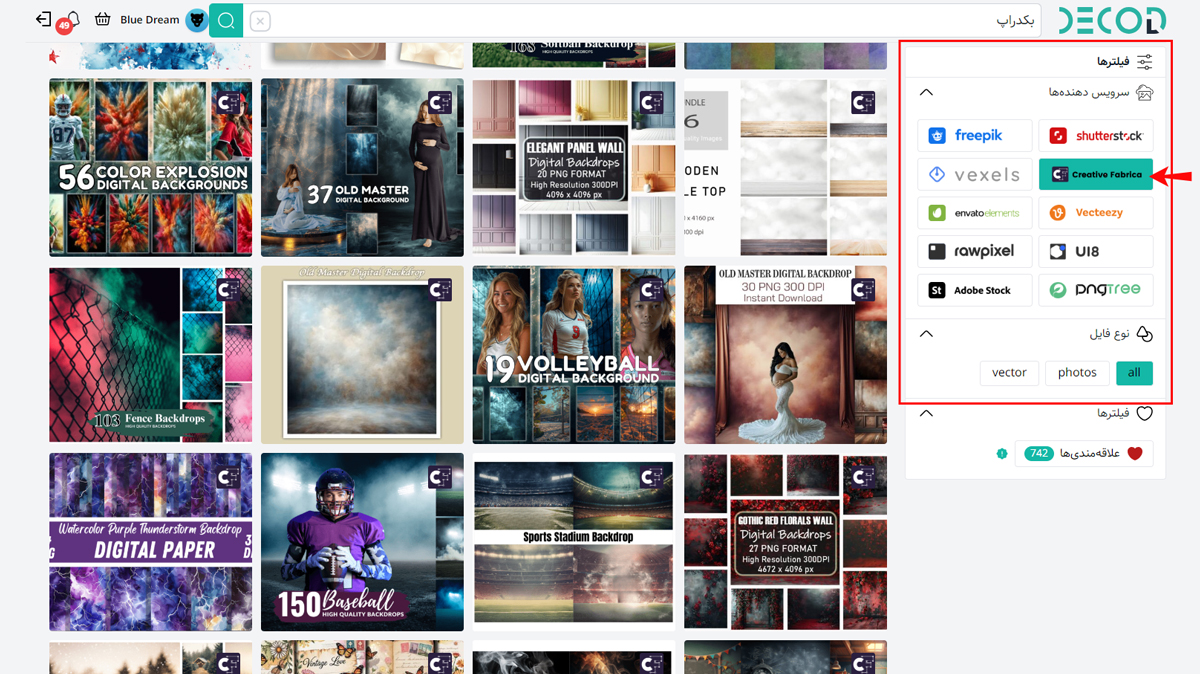Click the Blue Dream username
The height and width of the screenshot is (674, 1200).
click(150, 20)
